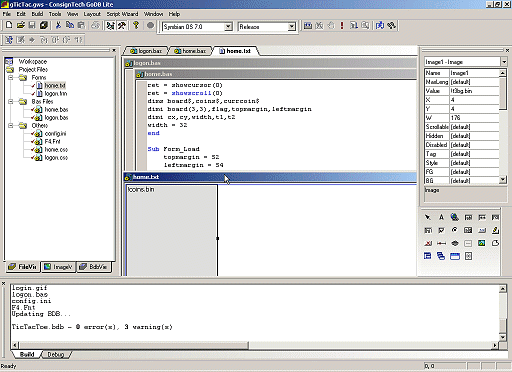
Task: Select the blue window frame palette icon
Action: click(455, 256)
